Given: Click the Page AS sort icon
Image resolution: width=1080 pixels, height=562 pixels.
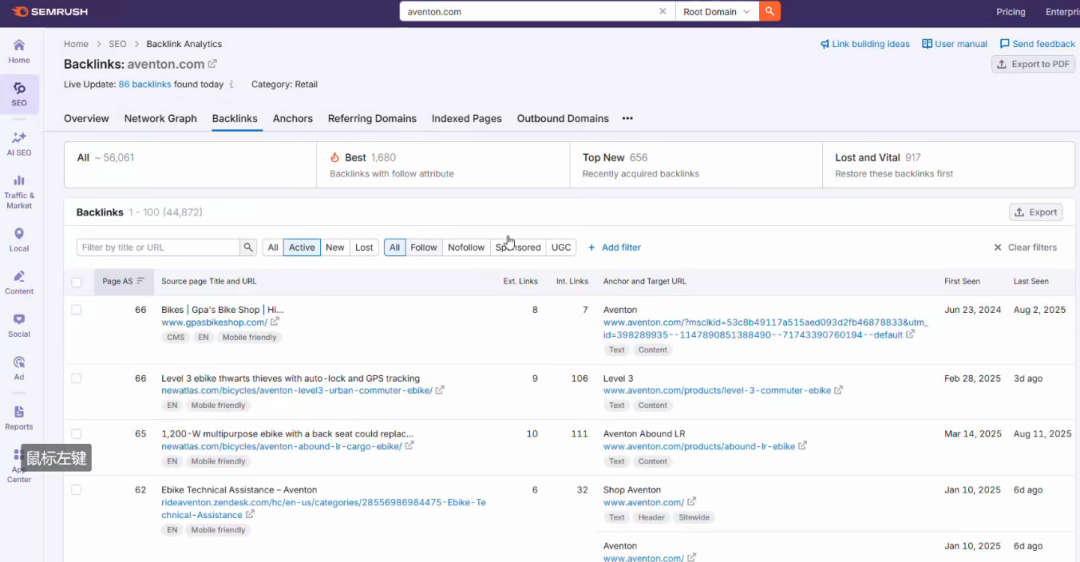Looking at the screenshot, I should point(141,281).
